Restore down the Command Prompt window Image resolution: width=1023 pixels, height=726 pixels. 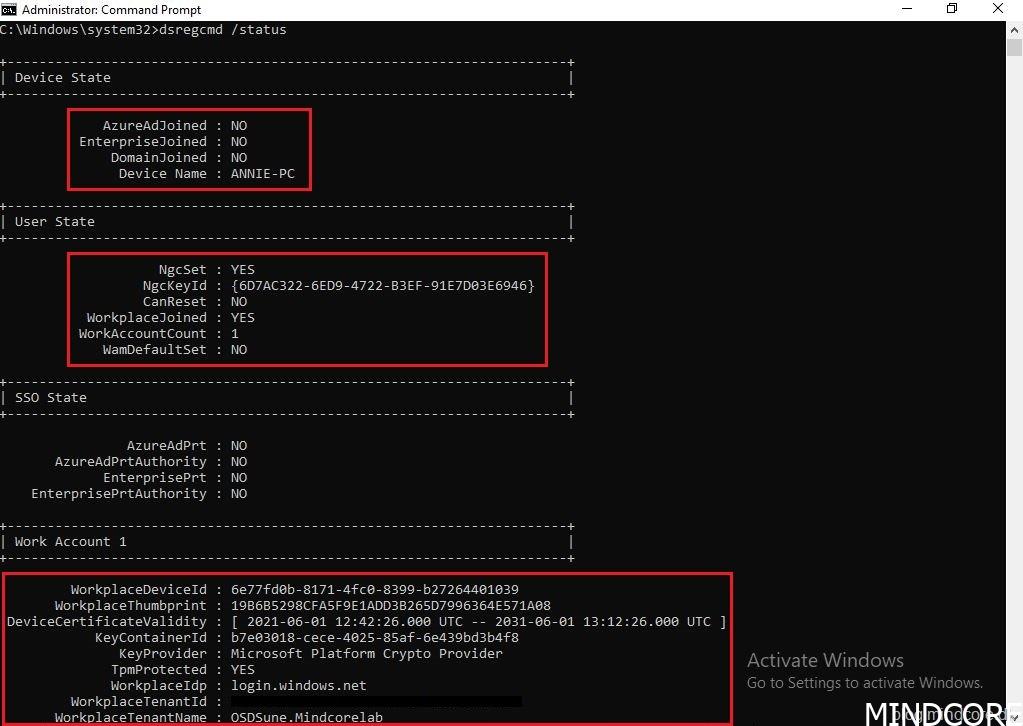tap(952, 9)
